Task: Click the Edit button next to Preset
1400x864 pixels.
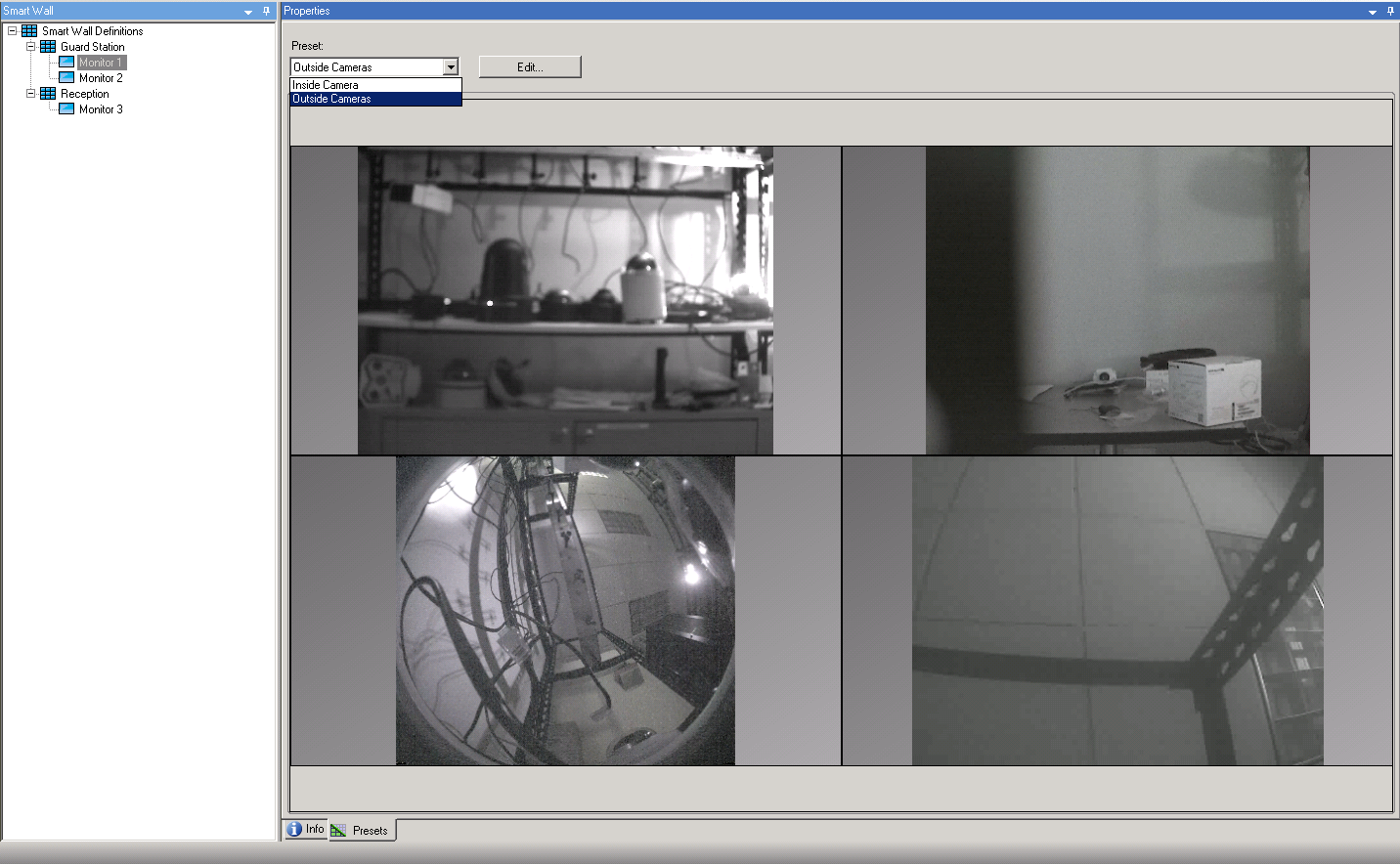Action: point(529,66)
